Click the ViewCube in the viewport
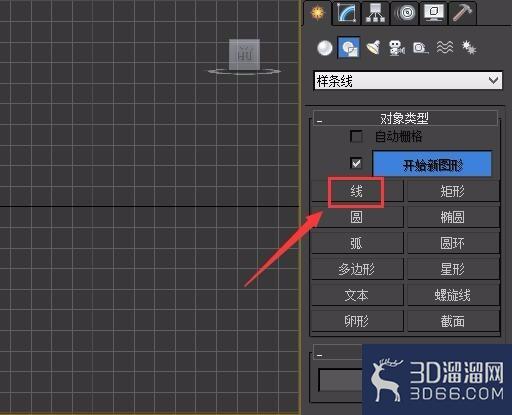Image resolution: width=512 pixels, height=415 pixels. tap(244, 55)
